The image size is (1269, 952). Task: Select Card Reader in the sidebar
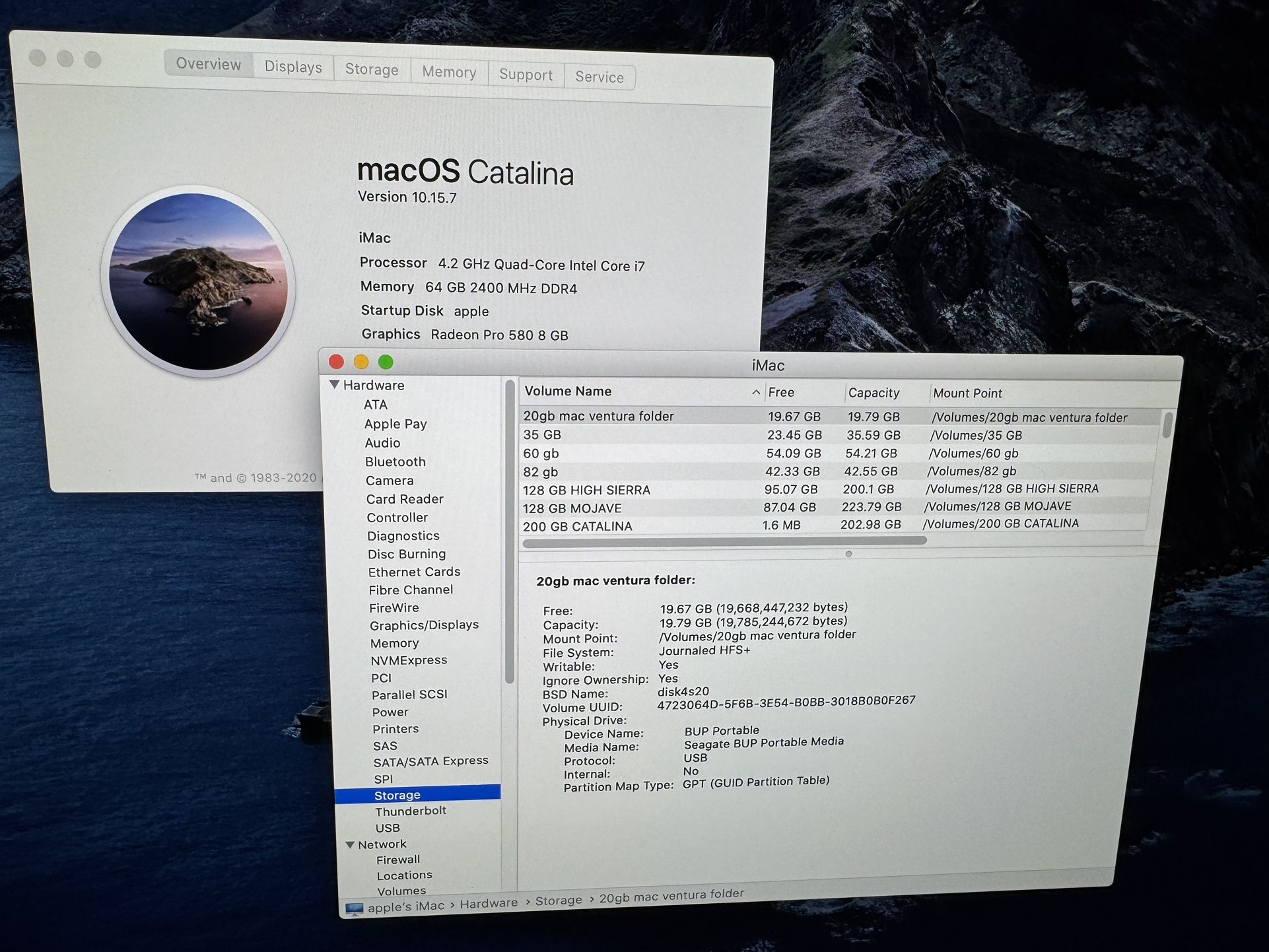pyautogui.click(x=405, y=499)
